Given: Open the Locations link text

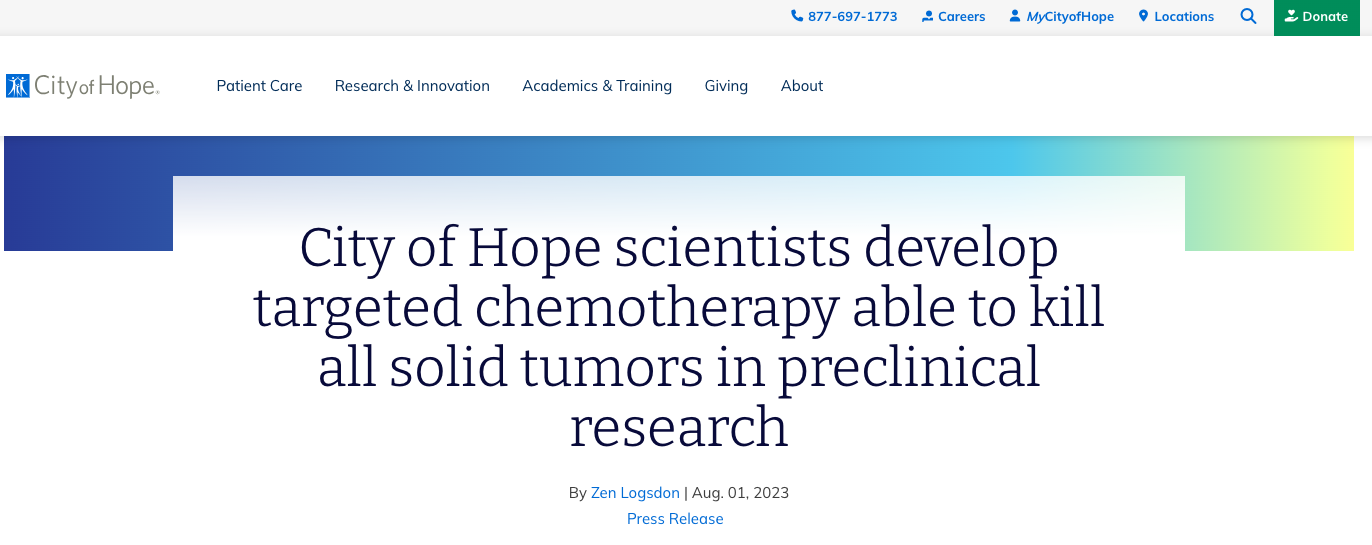Looking at the screenshot, I should (x=1184, y=17).
